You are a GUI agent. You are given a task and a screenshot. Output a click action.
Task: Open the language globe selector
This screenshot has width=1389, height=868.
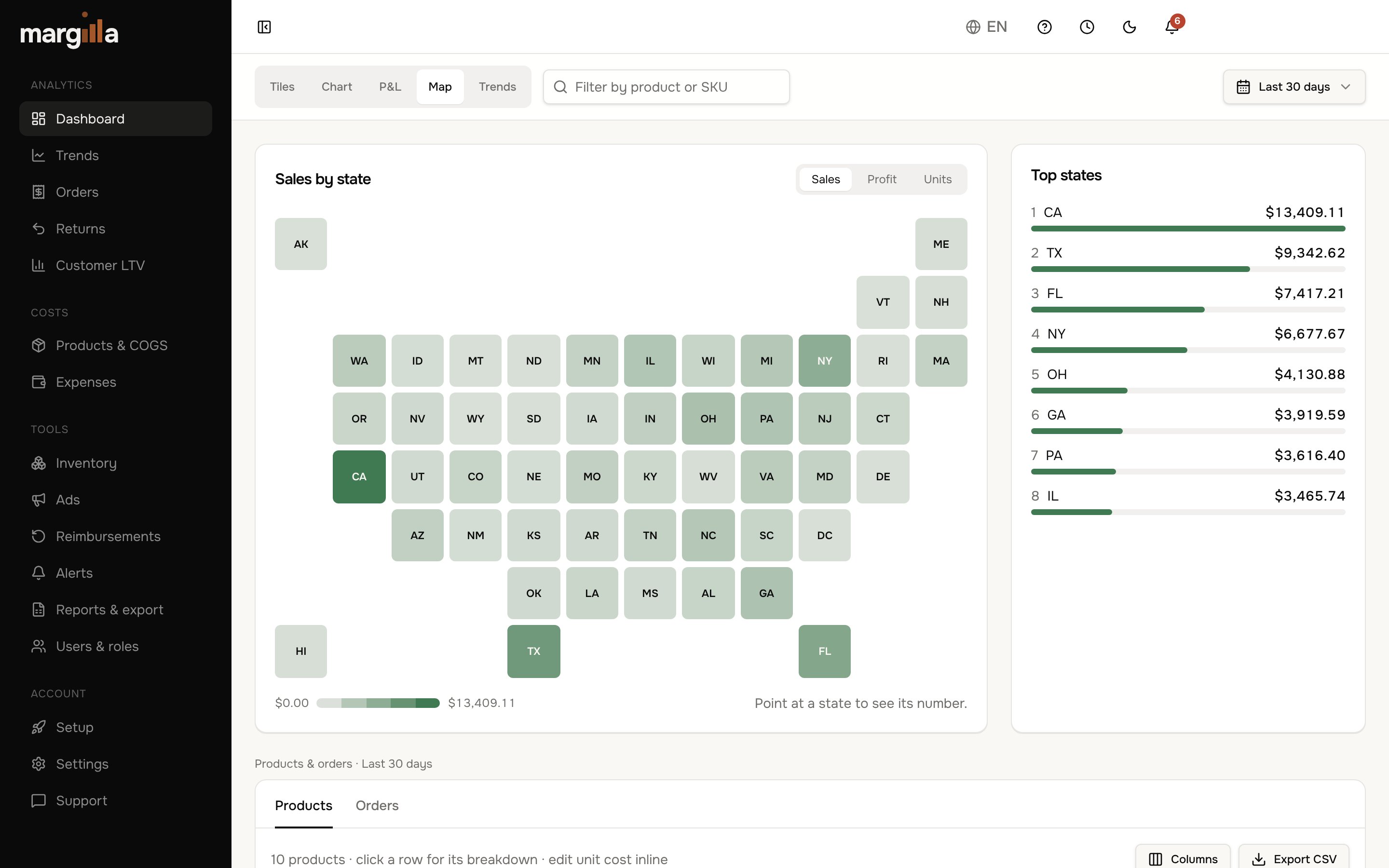click(986, 27)
